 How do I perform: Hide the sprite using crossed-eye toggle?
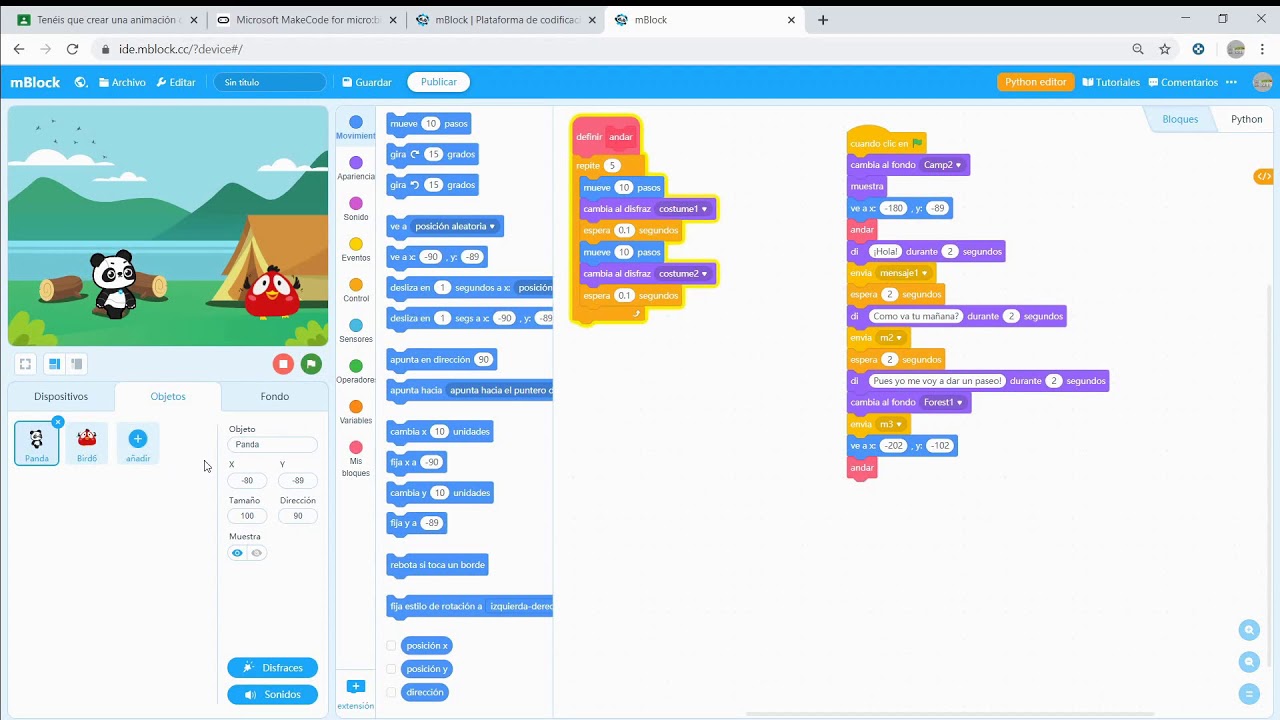click(x=257, y=553)
